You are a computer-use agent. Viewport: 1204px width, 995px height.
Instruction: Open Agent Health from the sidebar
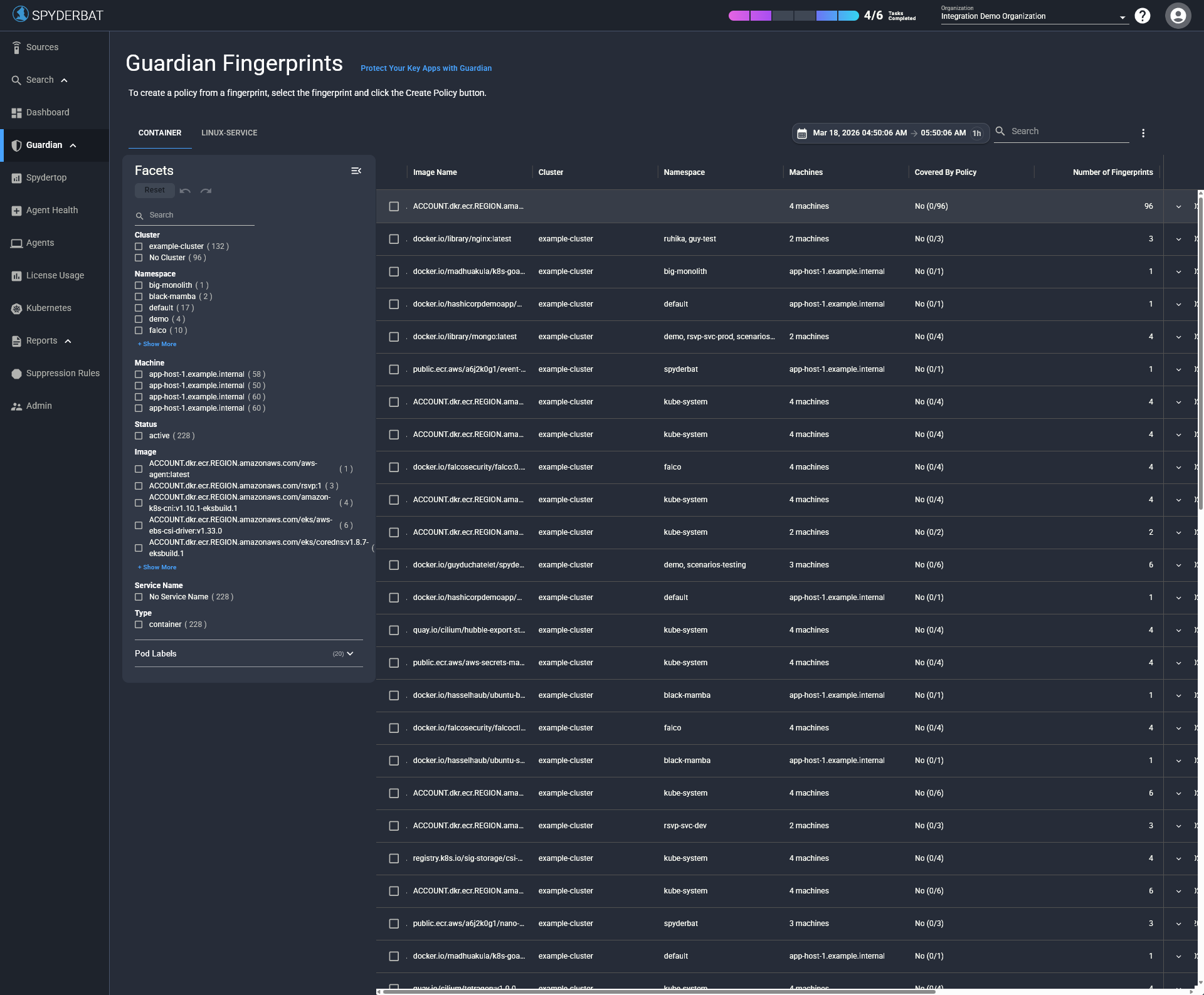(x=51, y=210)
